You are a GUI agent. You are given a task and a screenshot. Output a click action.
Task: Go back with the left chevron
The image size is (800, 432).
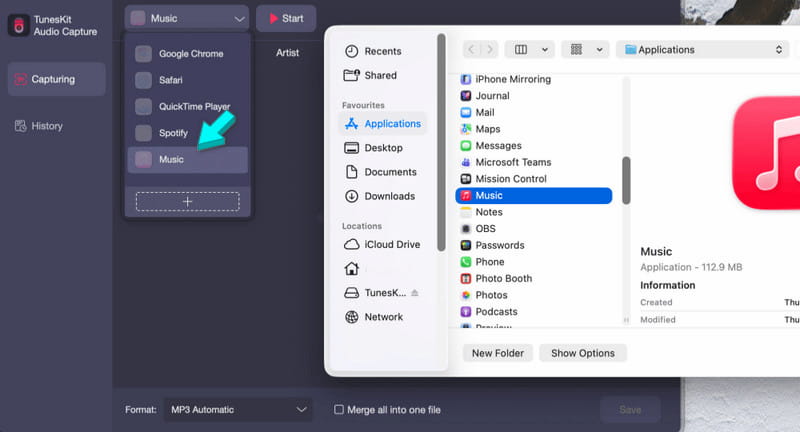click(471, 49)
